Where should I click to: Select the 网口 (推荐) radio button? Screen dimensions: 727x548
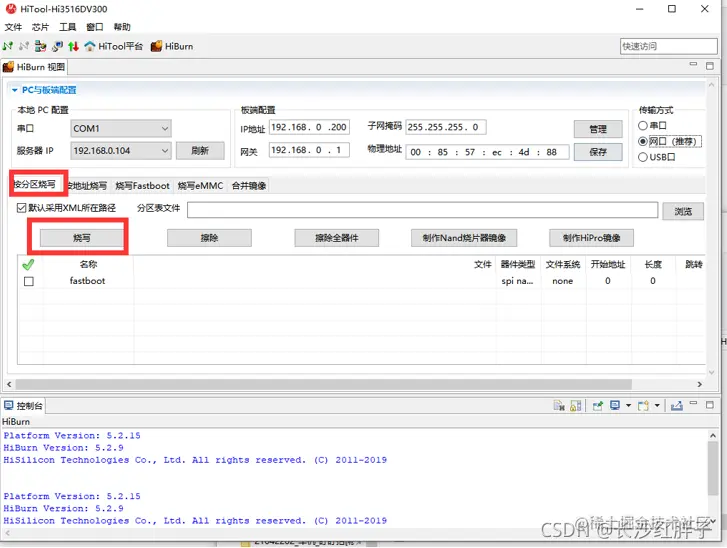pos(643,141)
